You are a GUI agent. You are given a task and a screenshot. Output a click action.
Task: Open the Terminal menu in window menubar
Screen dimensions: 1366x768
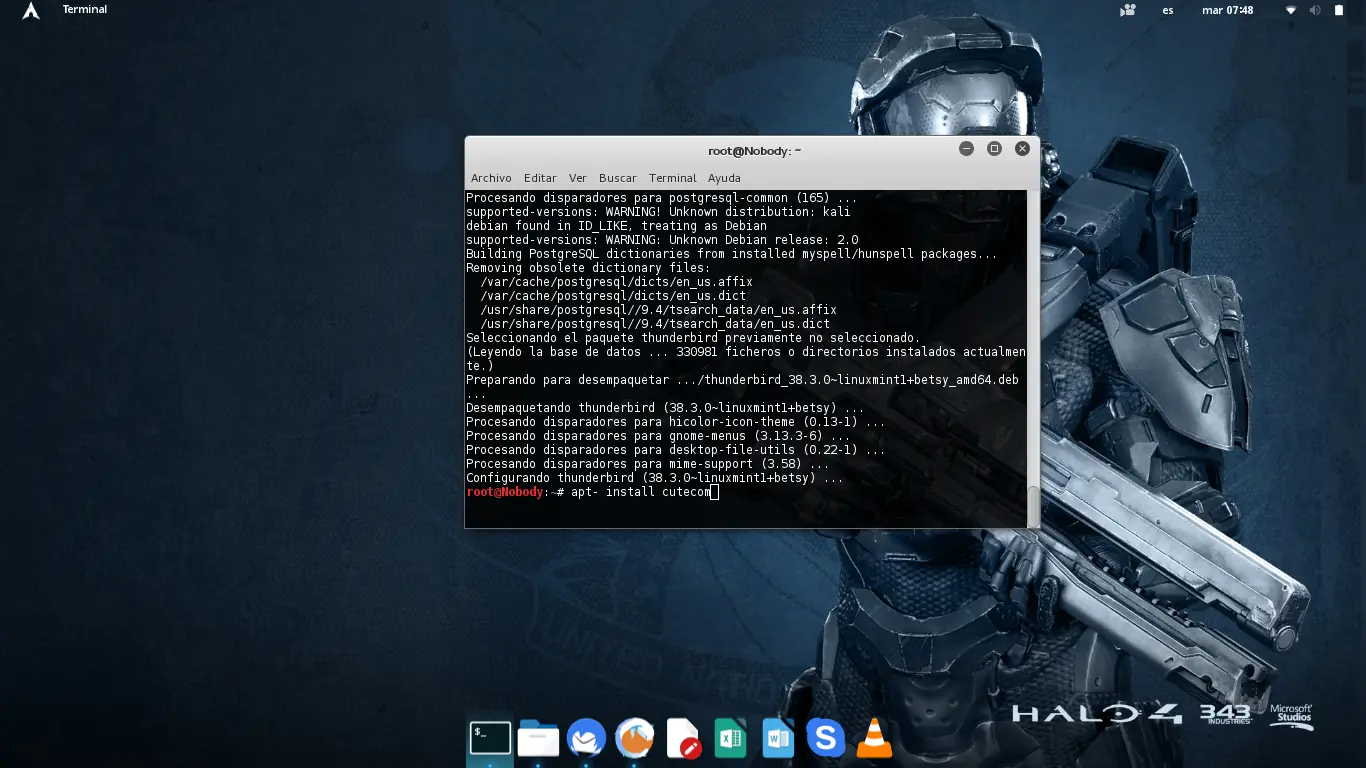tap(672, 178)
